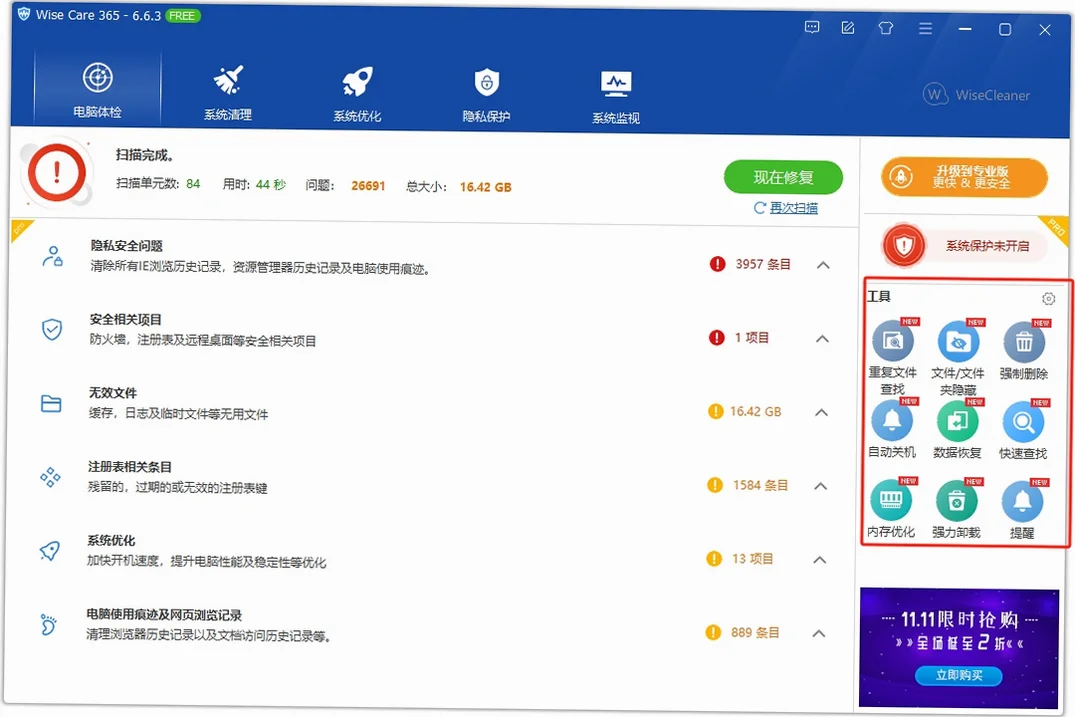Click the 16.42 GB value in 无效文件 row
The image size is (1075, 717).
[756, 411]
